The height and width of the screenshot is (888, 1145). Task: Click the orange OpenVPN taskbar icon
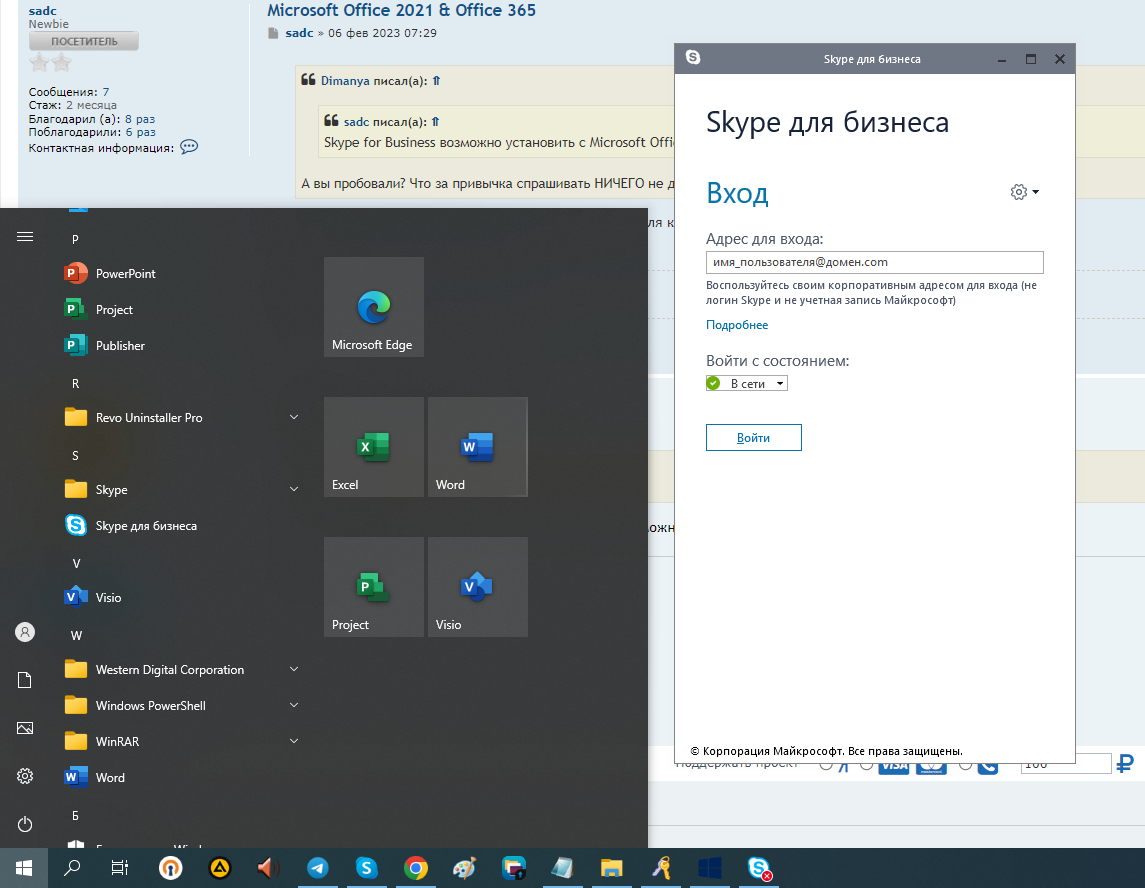170,868
